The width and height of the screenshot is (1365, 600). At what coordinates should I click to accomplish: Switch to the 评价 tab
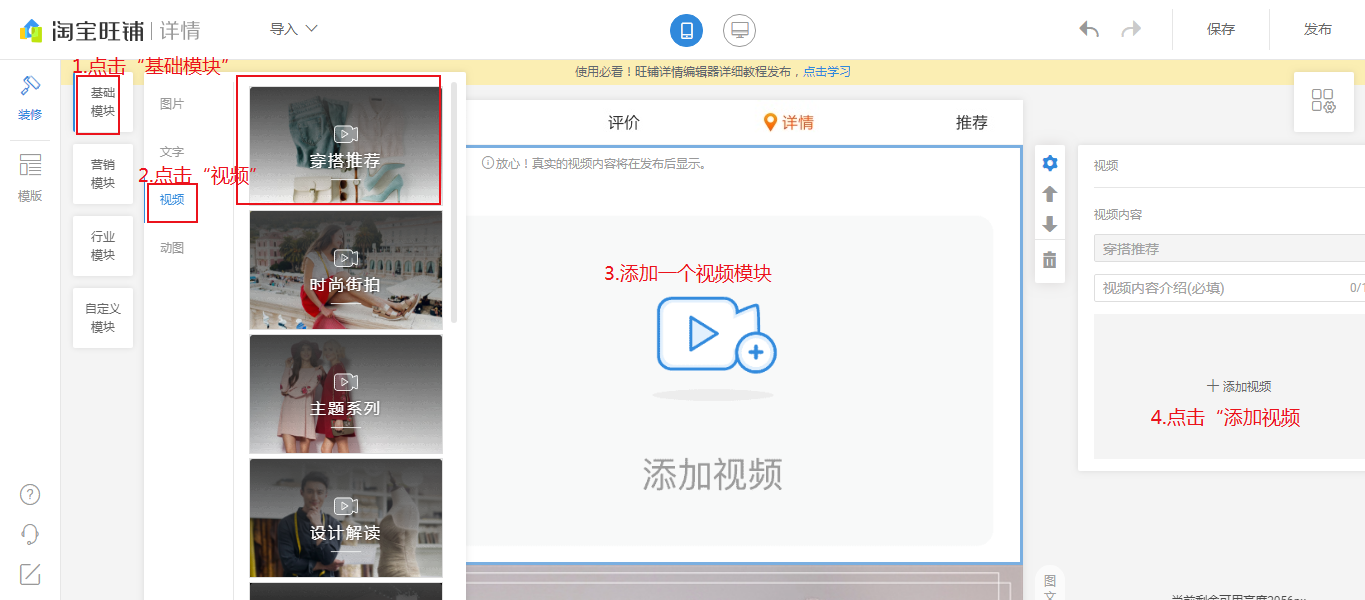click(624, 123)
